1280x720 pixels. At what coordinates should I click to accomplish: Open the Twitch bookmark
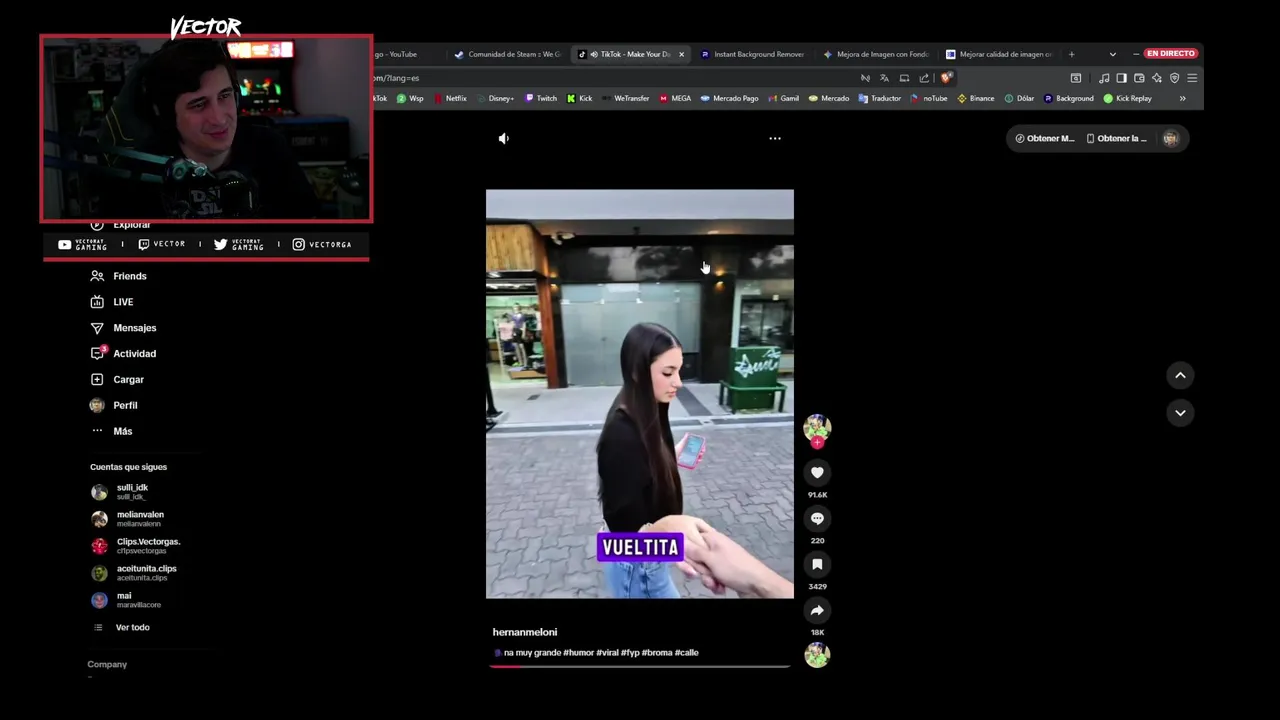[541, 98]
